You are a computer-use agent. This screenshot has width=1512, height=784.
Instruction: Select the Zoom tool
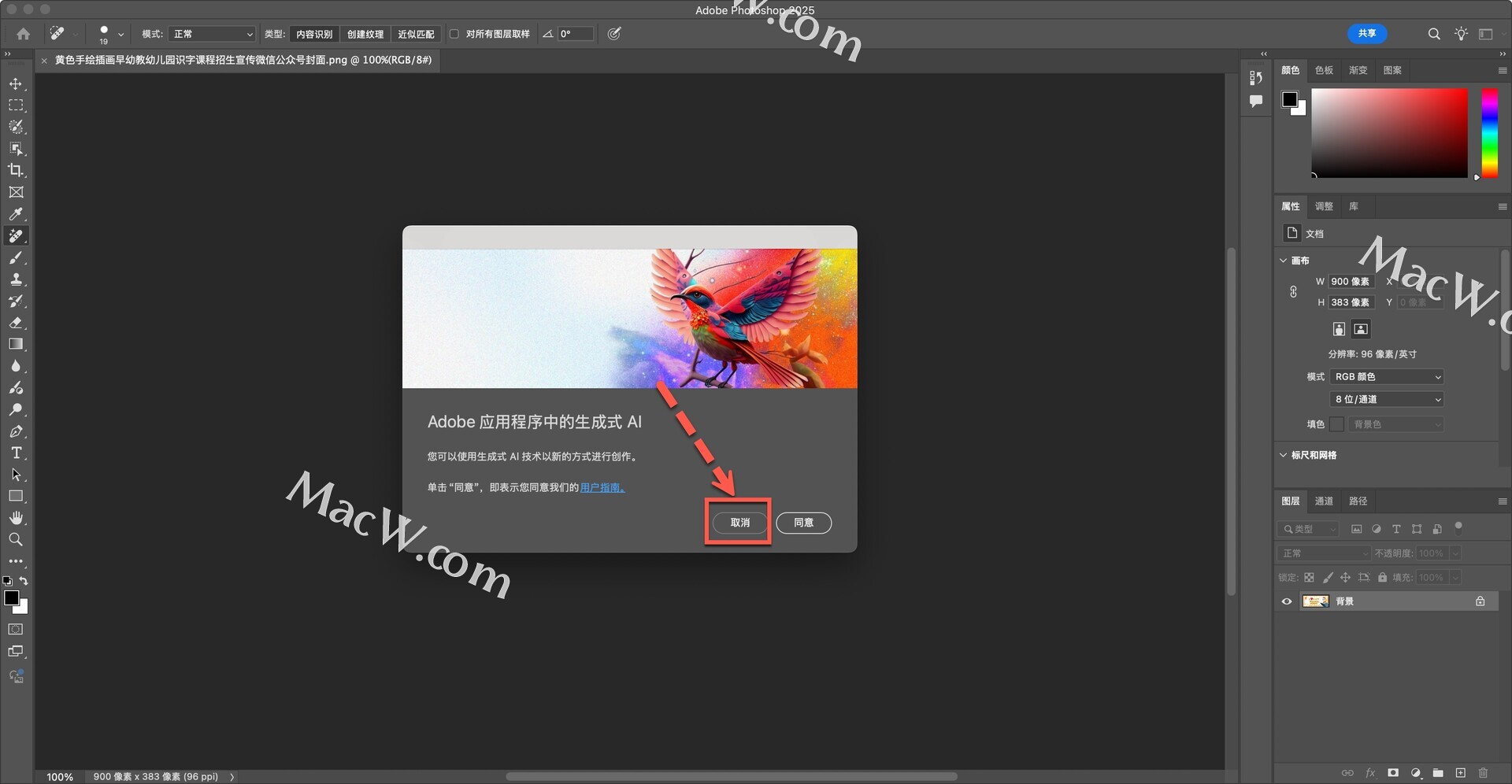(16, 540)
